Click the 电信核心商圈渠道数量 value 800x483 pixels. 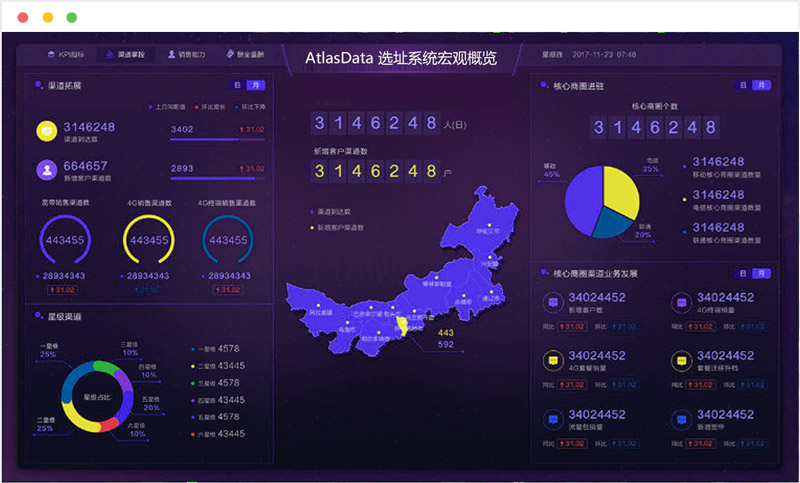[x=718, y=195]
